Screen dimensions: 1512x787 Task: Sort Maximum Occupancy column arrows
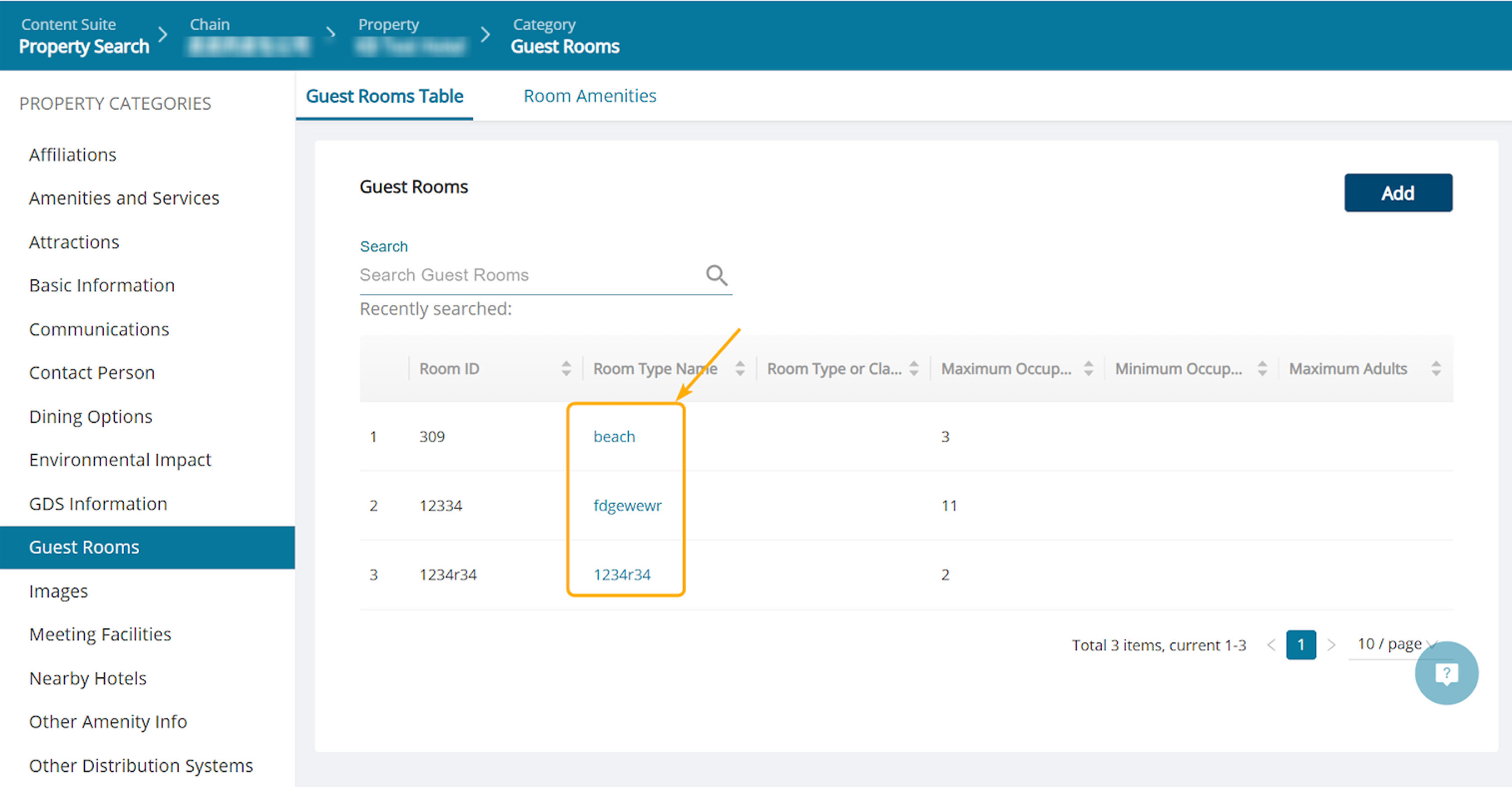[1088, 368]
